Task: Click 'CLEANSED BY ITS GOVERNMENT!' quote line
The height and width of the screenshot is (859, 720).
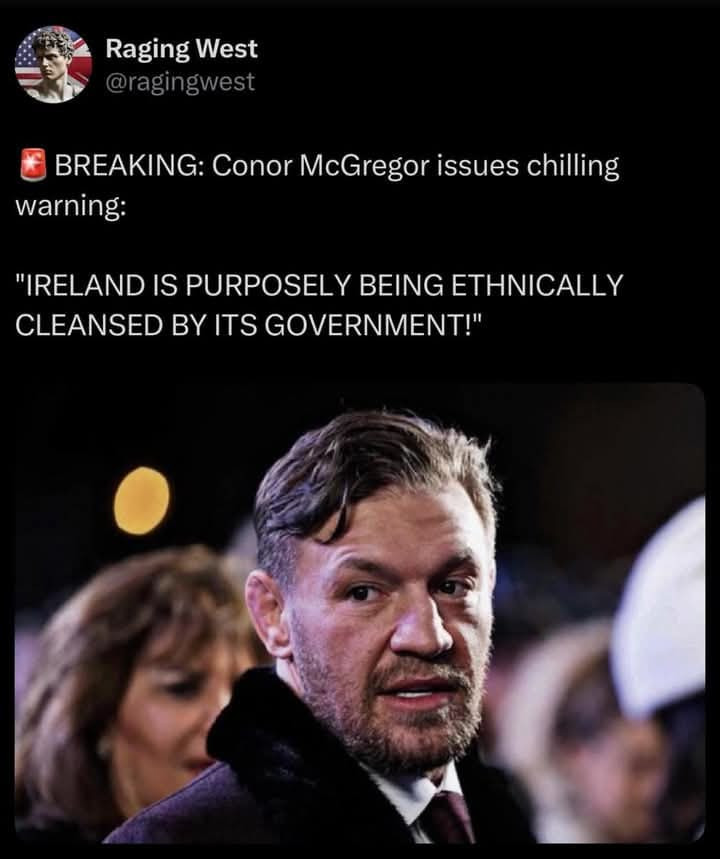Action: coord(248,325)
